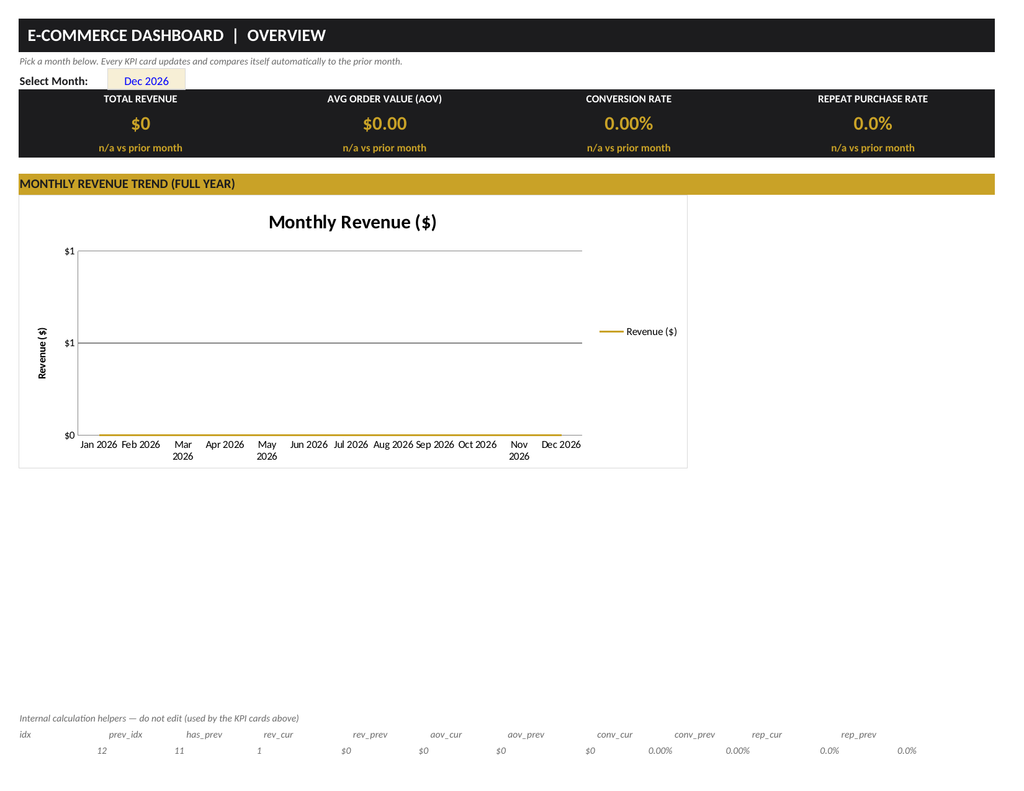Click 'n/a vs prior month' under the AOV card
Image resolution: width=1024 pixels, height=791 pixels.
[x=385, y=148]
